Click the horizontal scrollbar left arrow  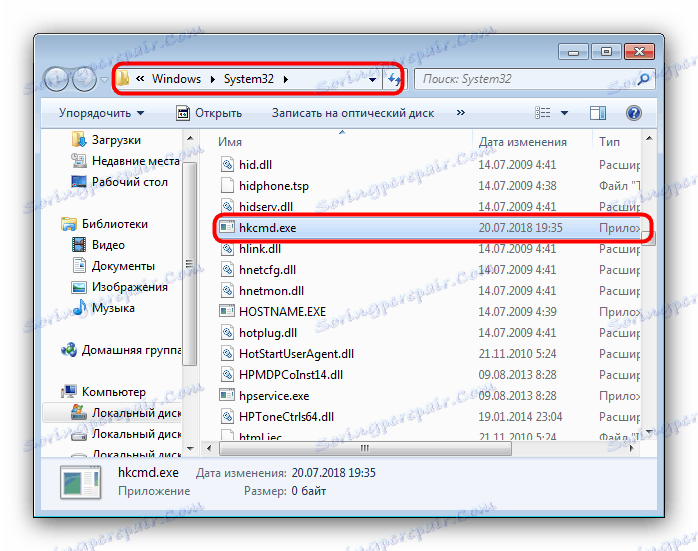[209, 449]
